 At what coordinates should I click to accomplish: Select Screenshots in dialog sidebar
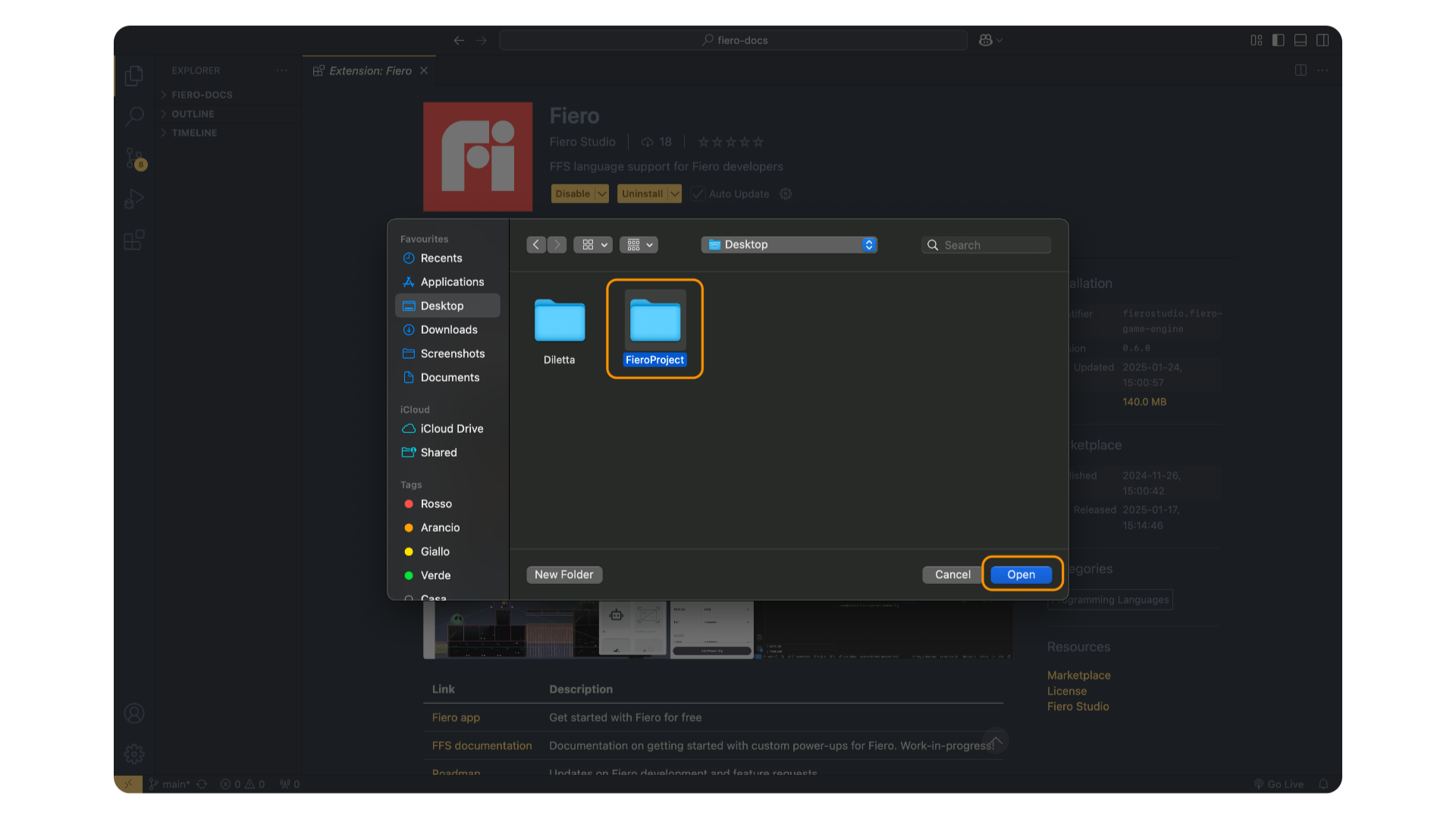click(447, 353)
